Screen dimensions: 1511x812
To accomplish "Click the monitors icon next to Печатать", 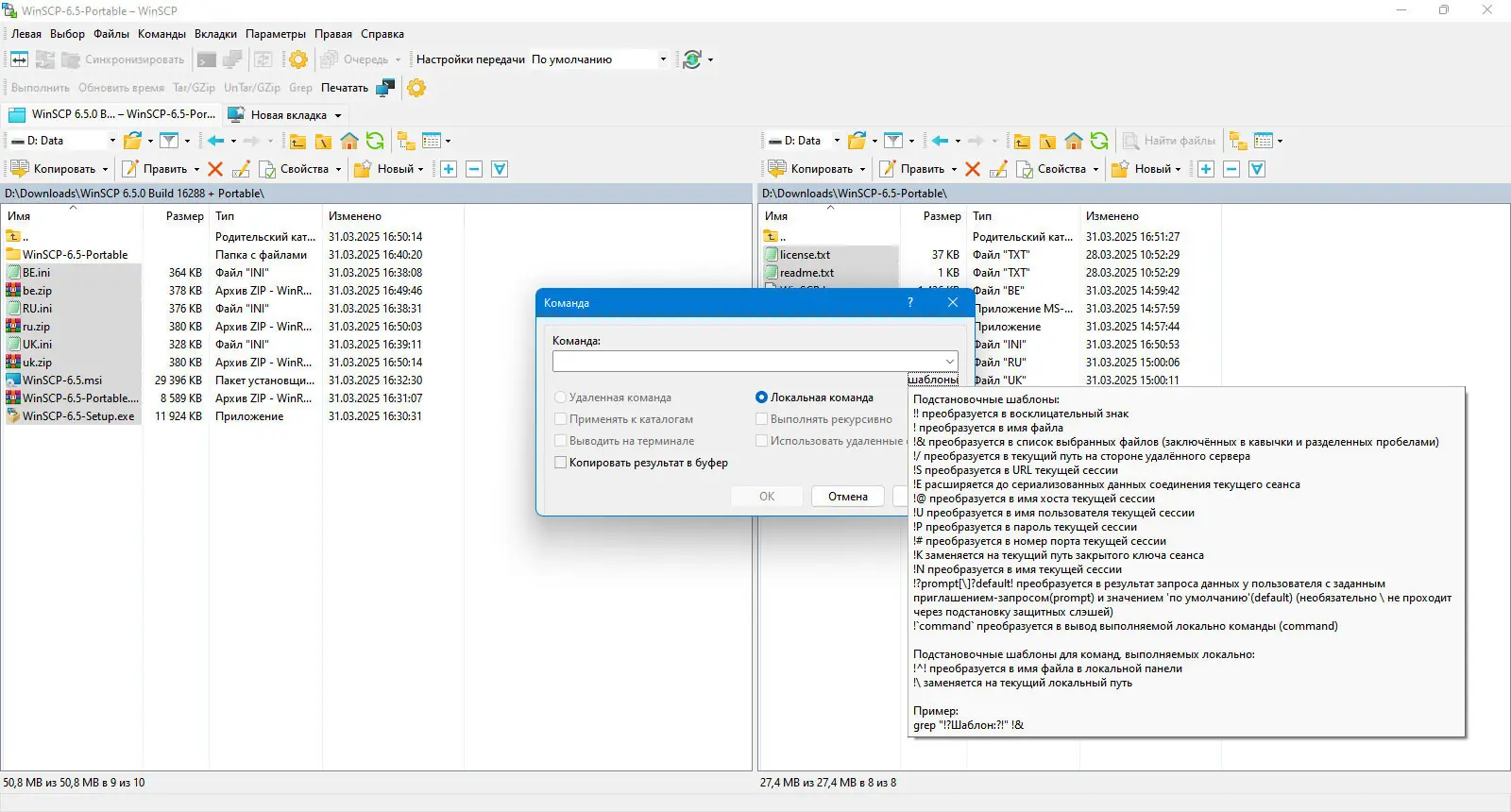I will pyautogui.click(x=385, y=88).
